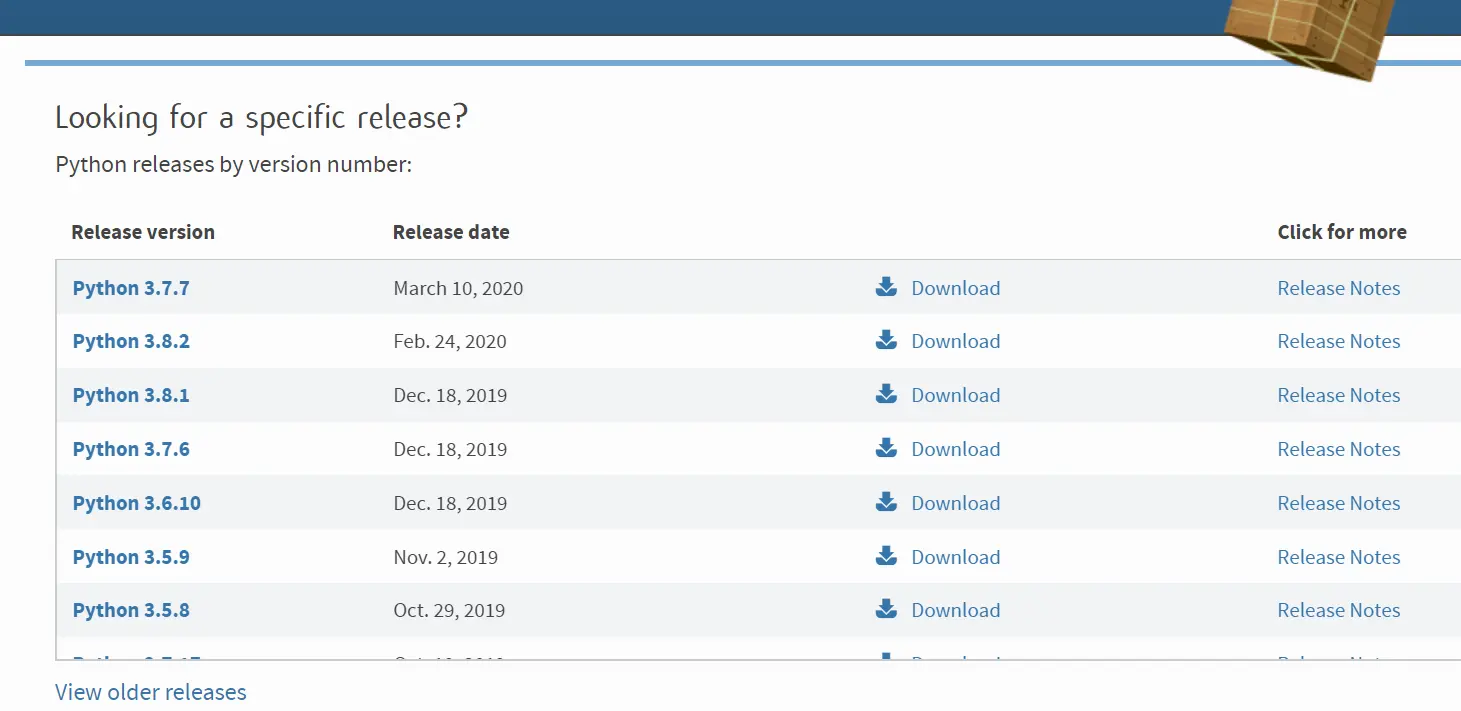Open Release Notes for Python 3.5.8
The width and height of the screenshot is (1461, 711).
(1338, 610)
